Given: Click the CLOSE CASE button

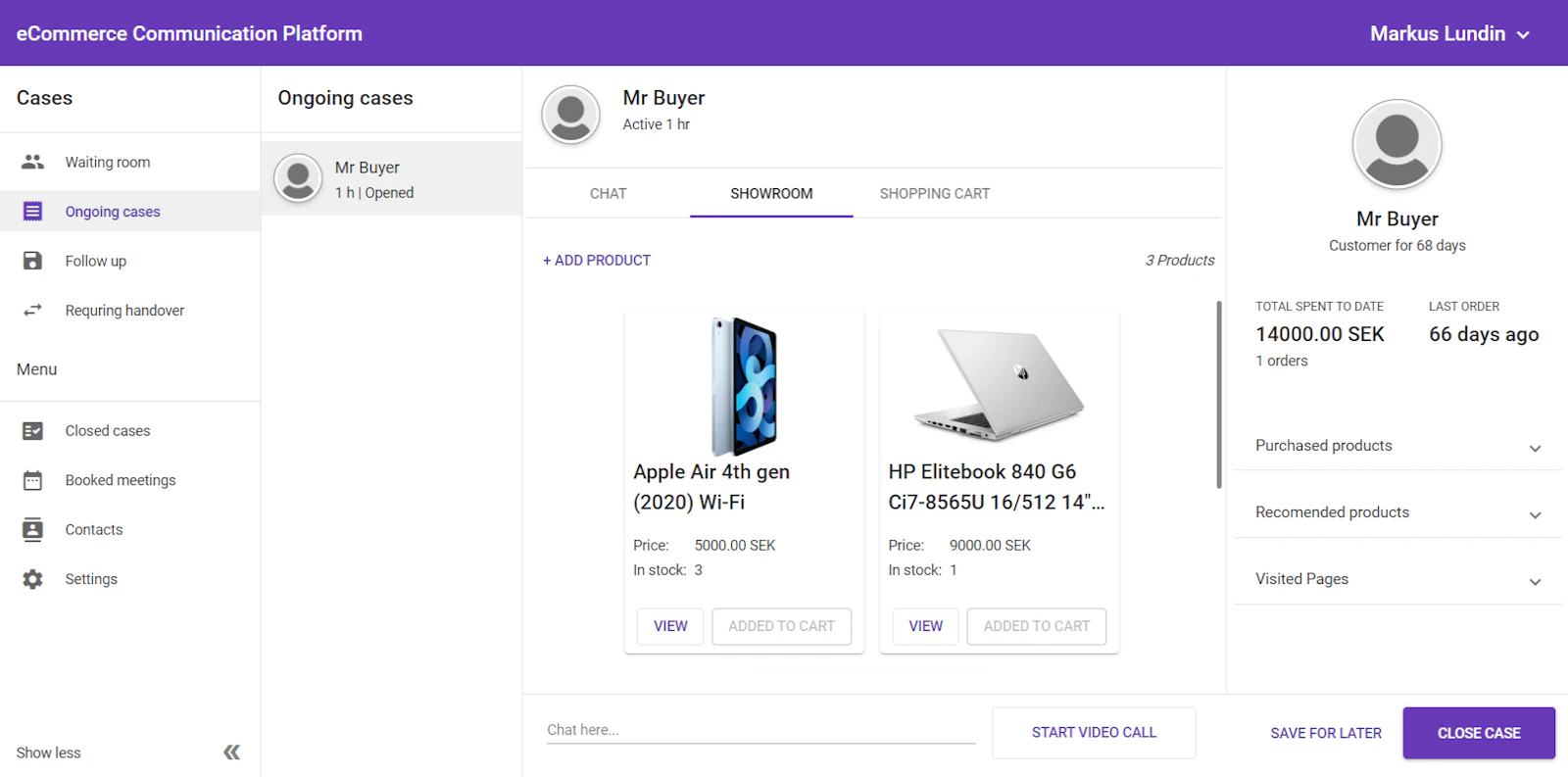Looking at the screenshot, I should pos(1479,733).
